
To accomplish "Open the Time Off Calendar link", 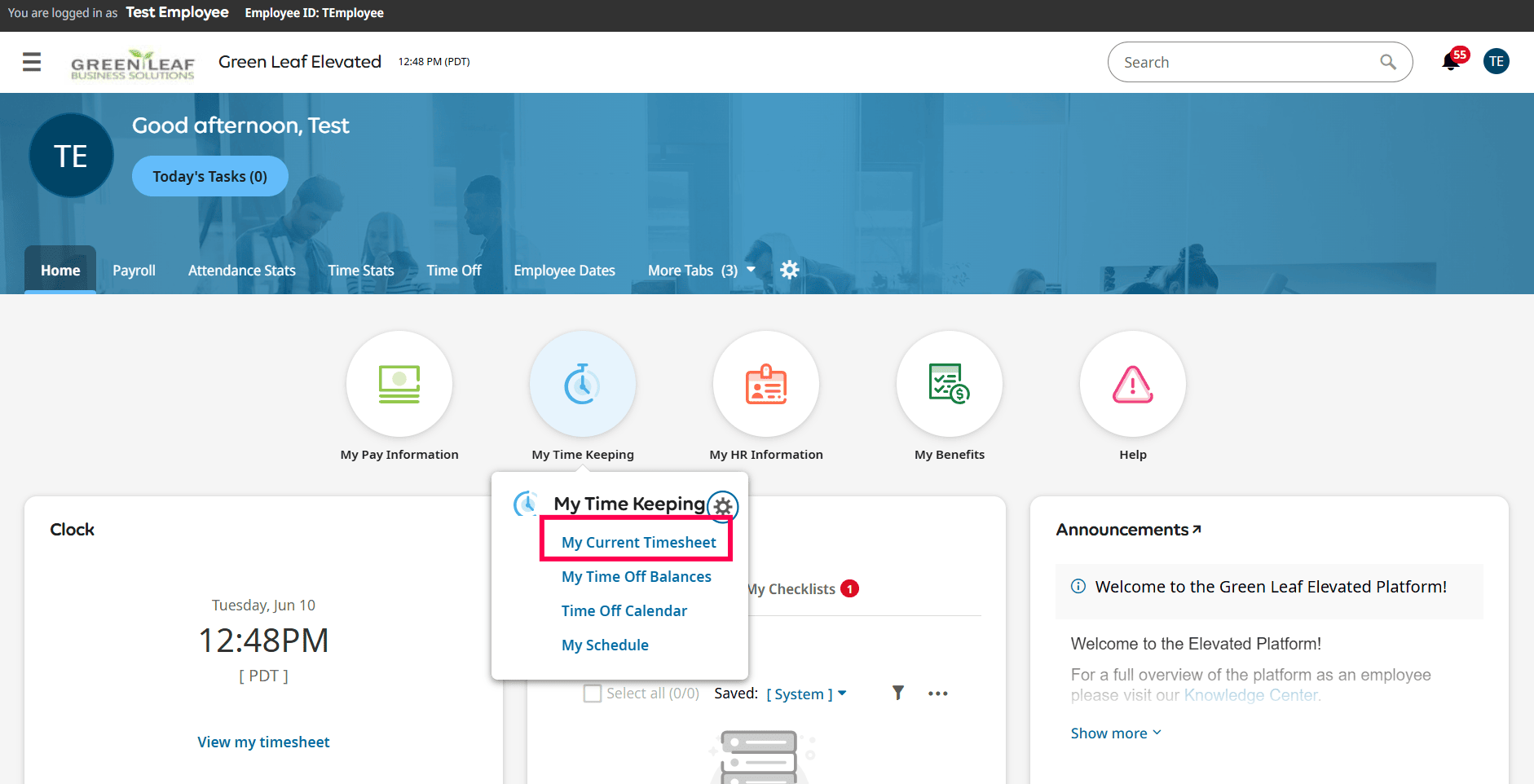I will point(624,610).
